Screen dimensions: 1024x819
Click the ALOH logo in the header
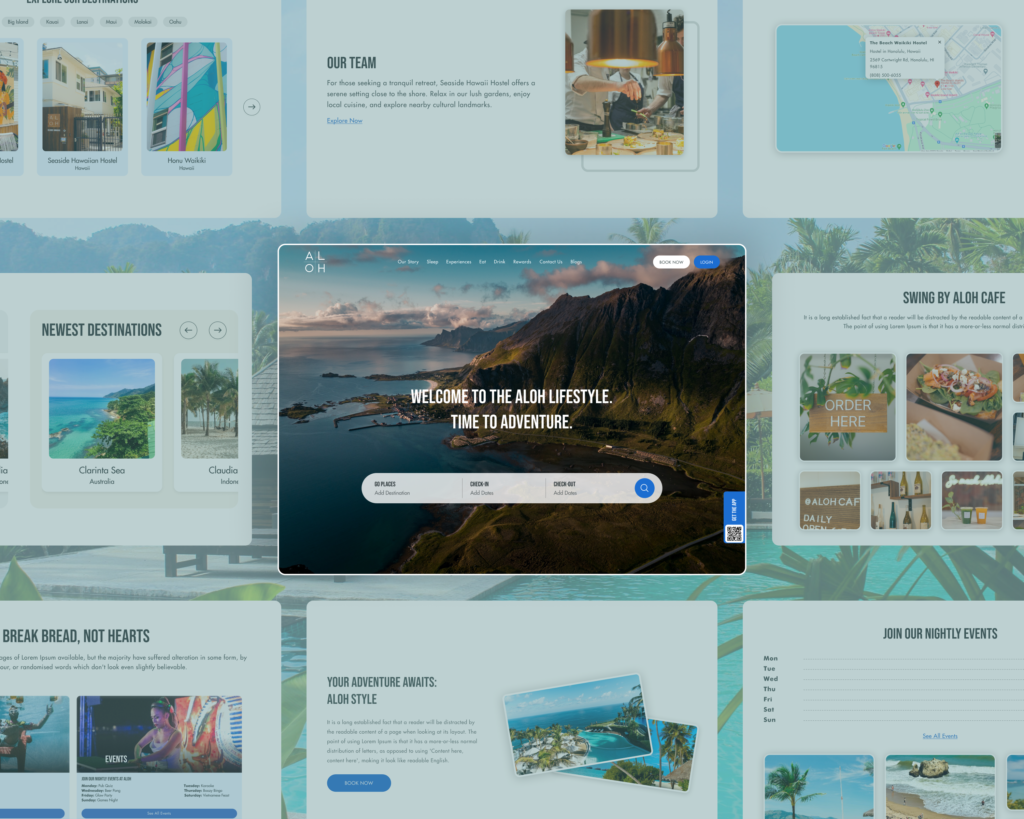point(315,262)
